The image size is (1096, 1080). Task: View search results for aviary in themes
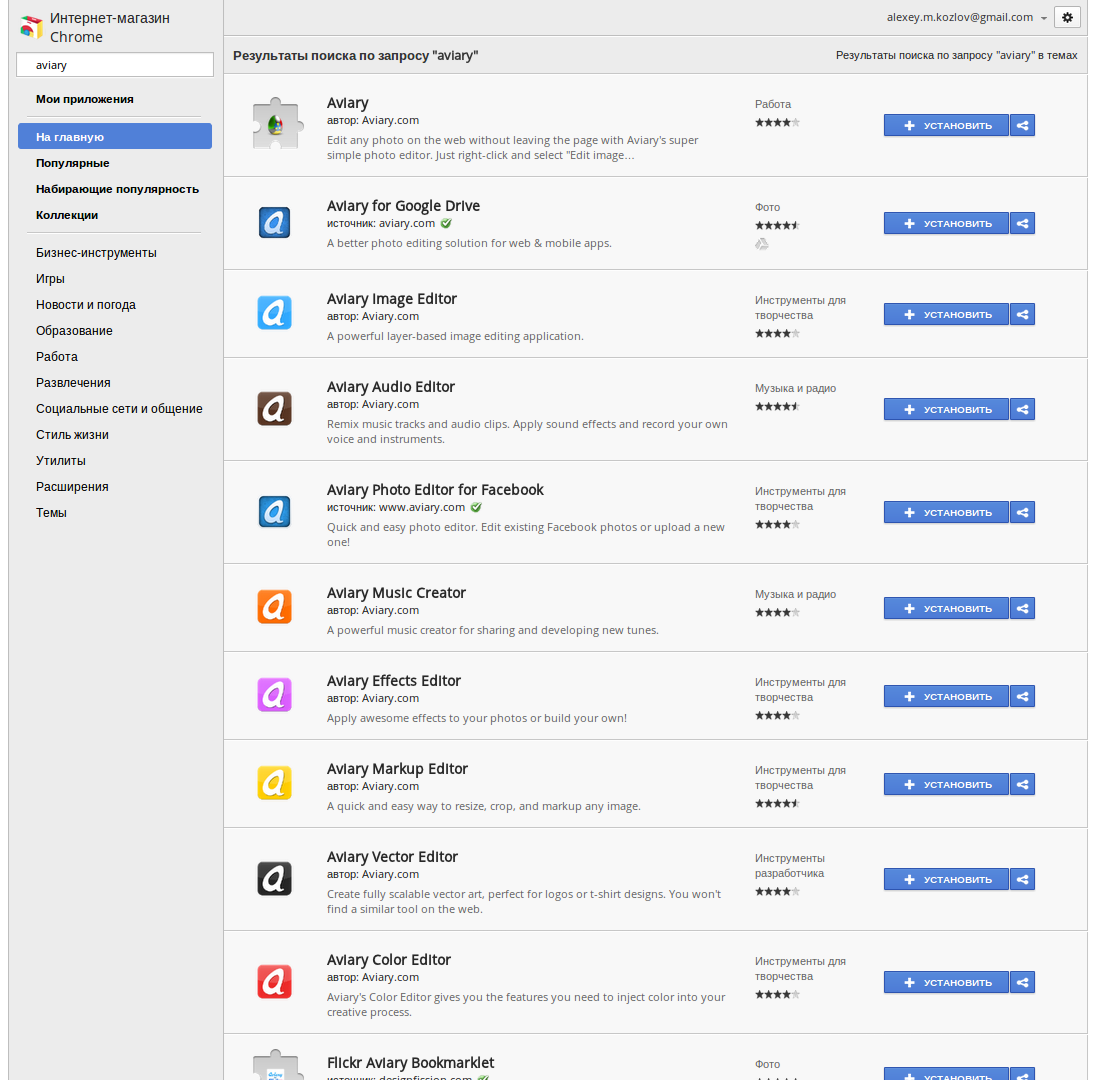click(x=956, y=56)
